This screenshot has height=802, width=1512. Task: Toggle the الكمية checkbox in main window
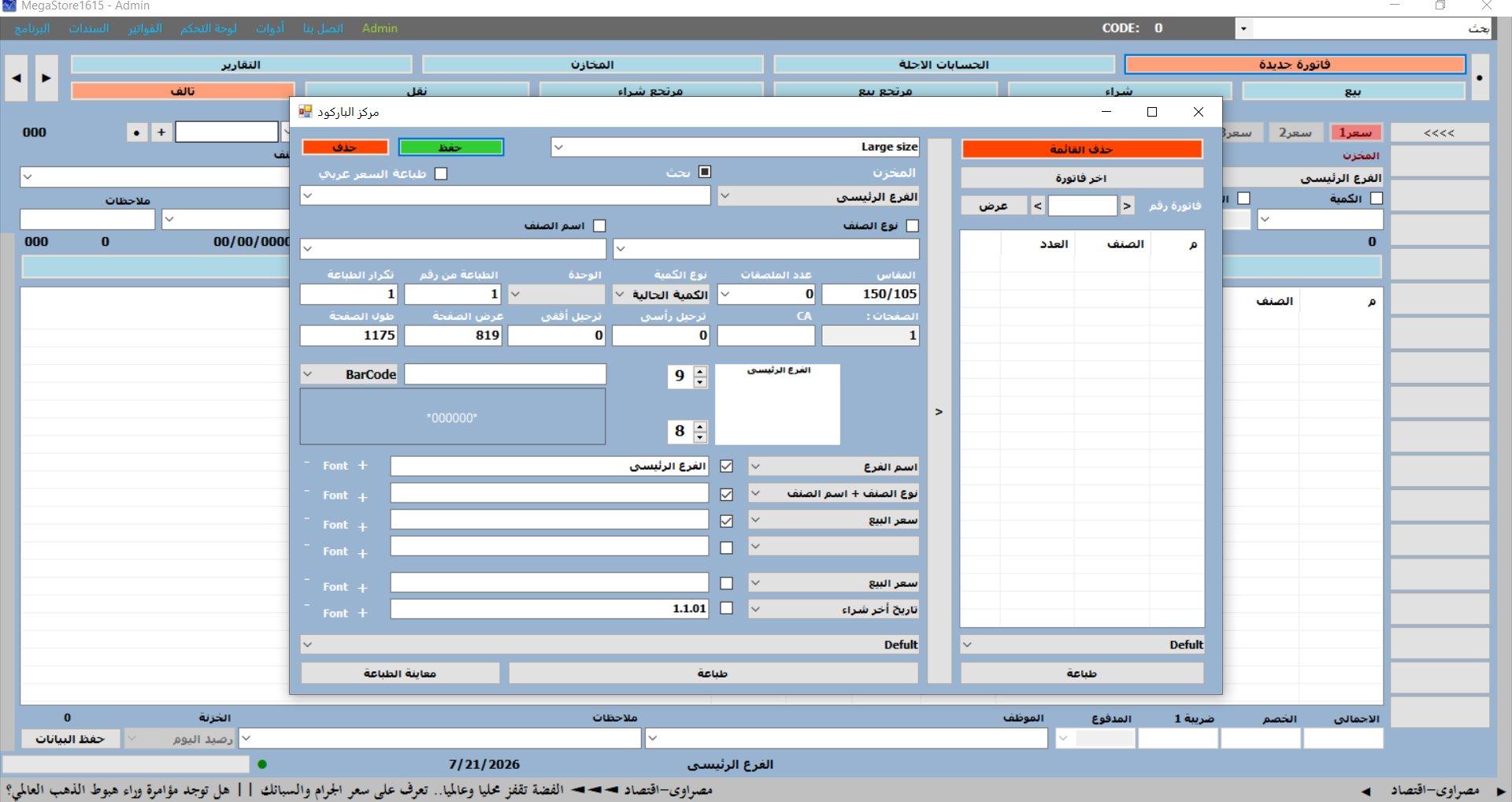tap(1377, 199)
